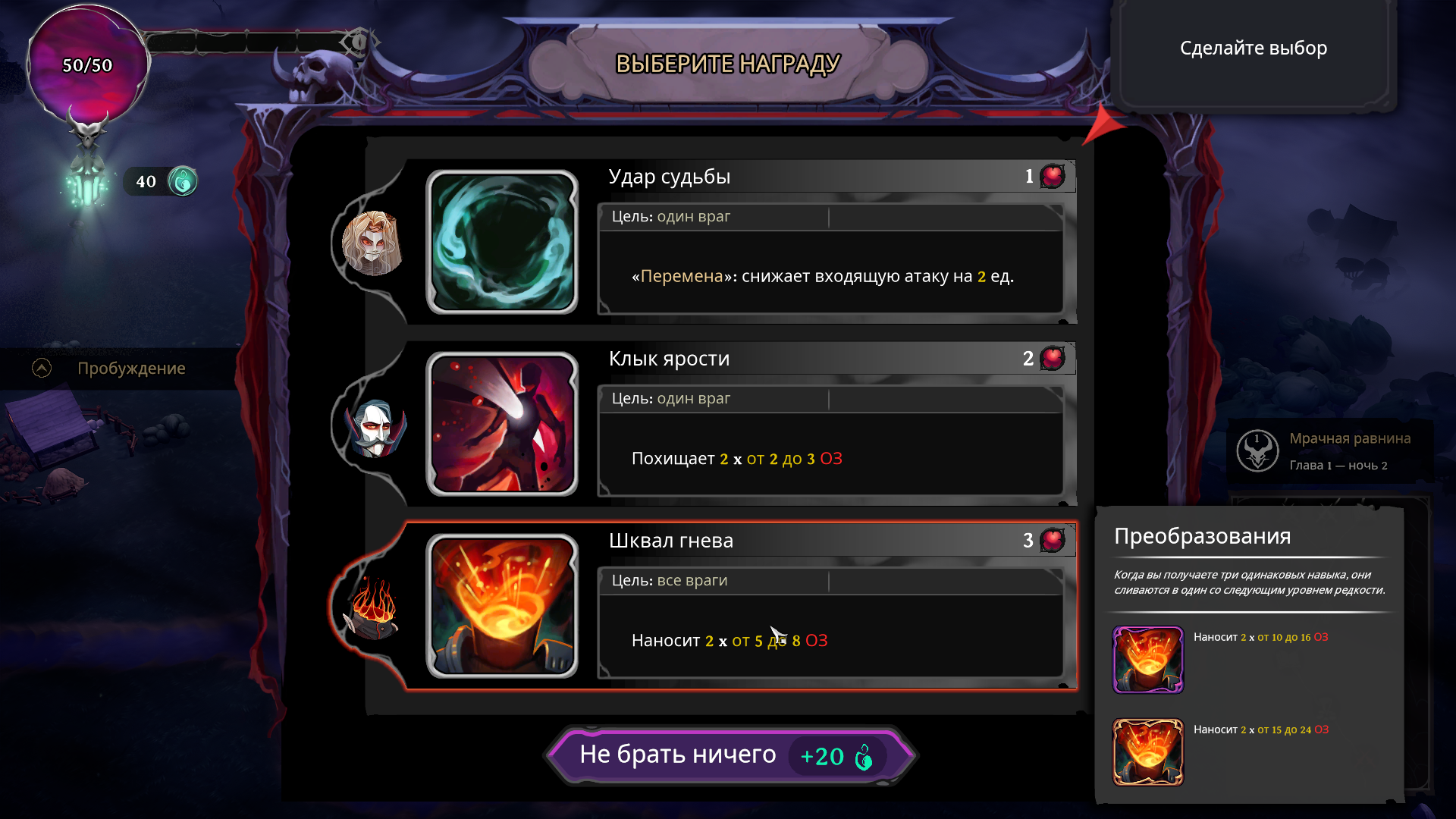Click the flaming helmet character portrait
1456x819 pixels.
pyautogui.click(x=372, y=607)
